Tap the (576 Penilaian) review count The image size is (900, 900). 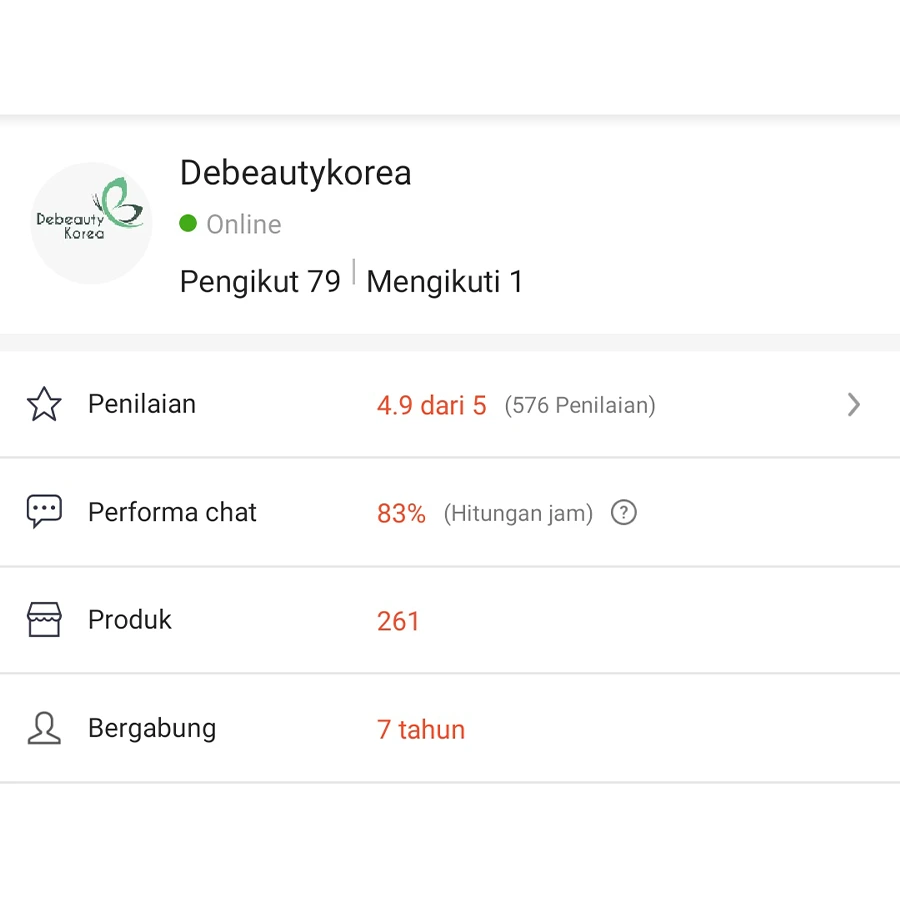coord(580,405)
